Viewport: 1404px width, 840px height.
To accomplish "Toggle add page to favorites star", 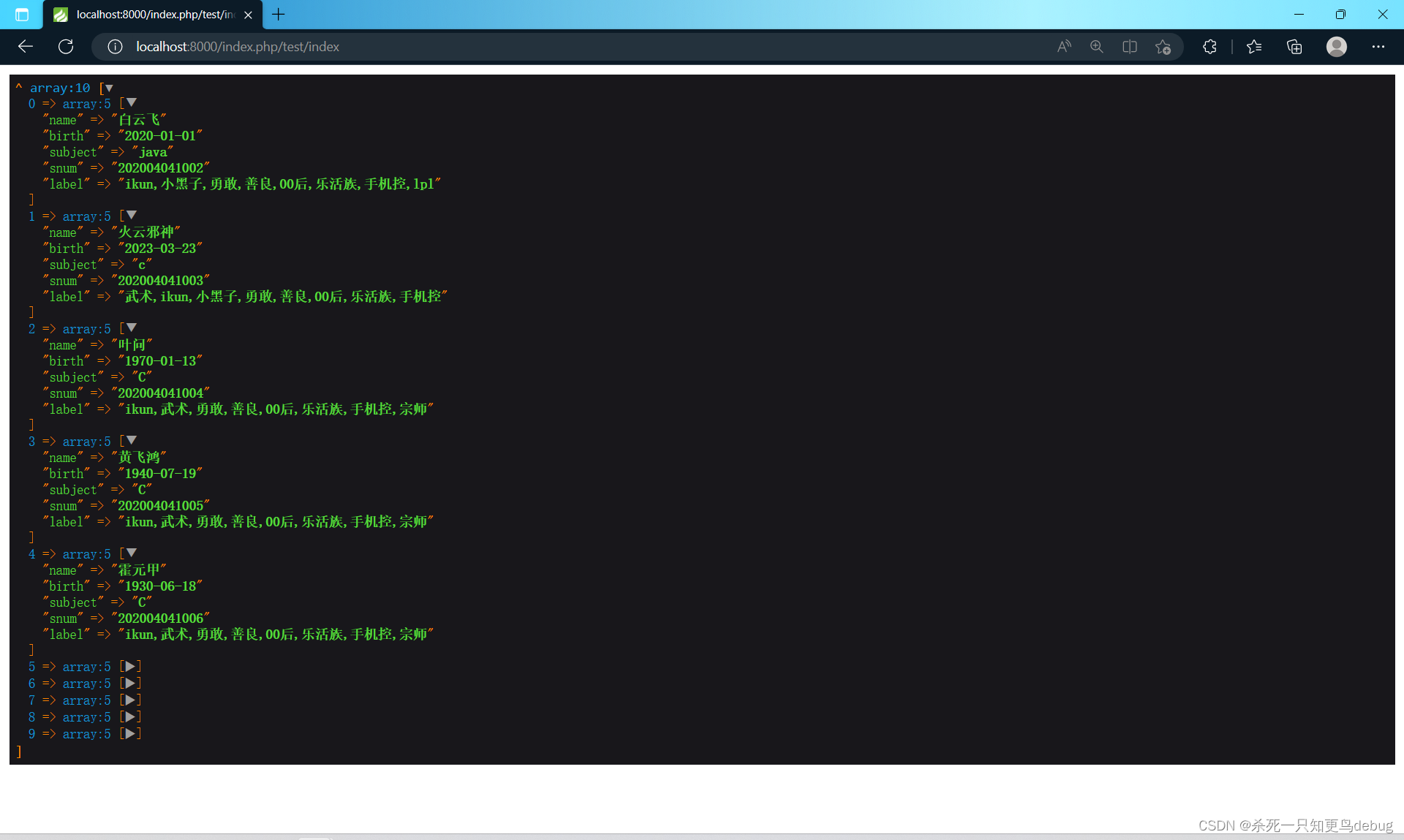I will click(x=1163, y=46).
